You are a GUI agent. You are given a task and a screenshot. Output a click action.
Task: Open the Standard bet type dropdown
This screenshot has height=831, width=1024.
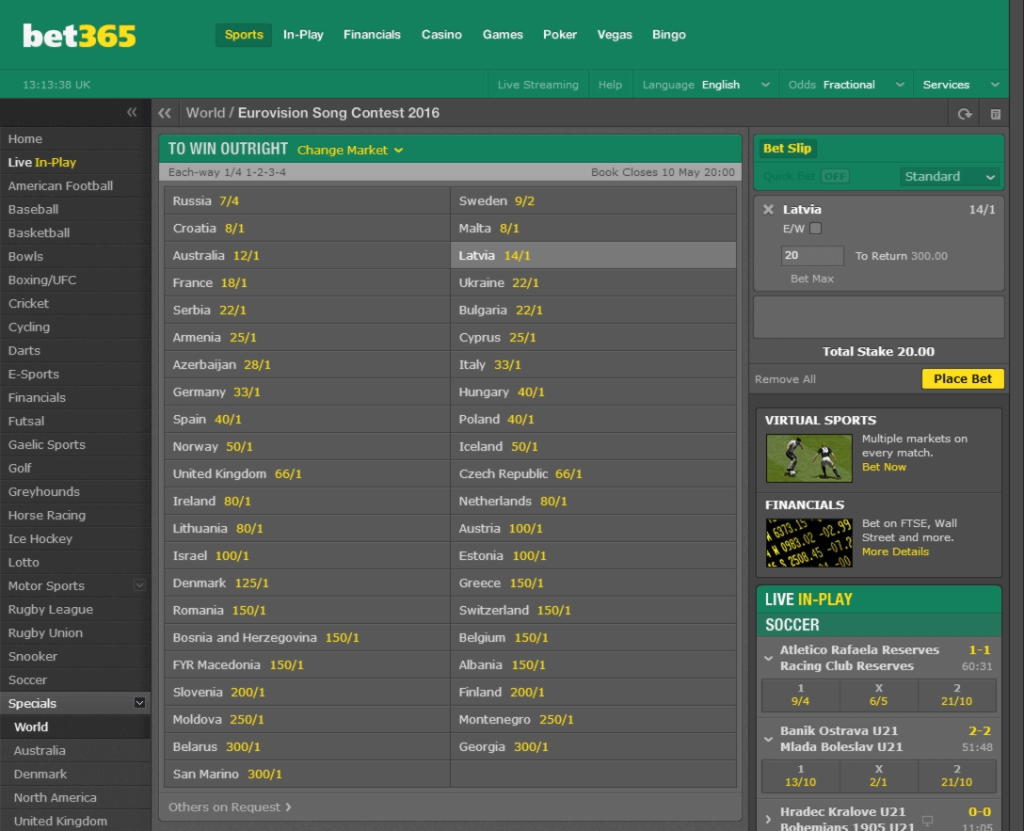950,176
